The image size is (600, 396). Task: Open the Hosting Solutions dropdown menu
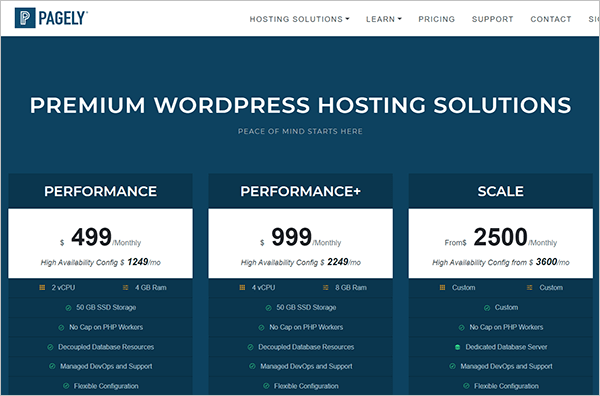[x=299, y=19]
